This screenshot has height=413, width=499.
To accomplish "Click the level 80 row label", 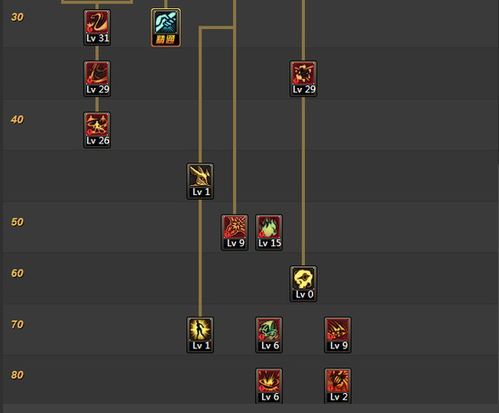I will pos(17,375).
